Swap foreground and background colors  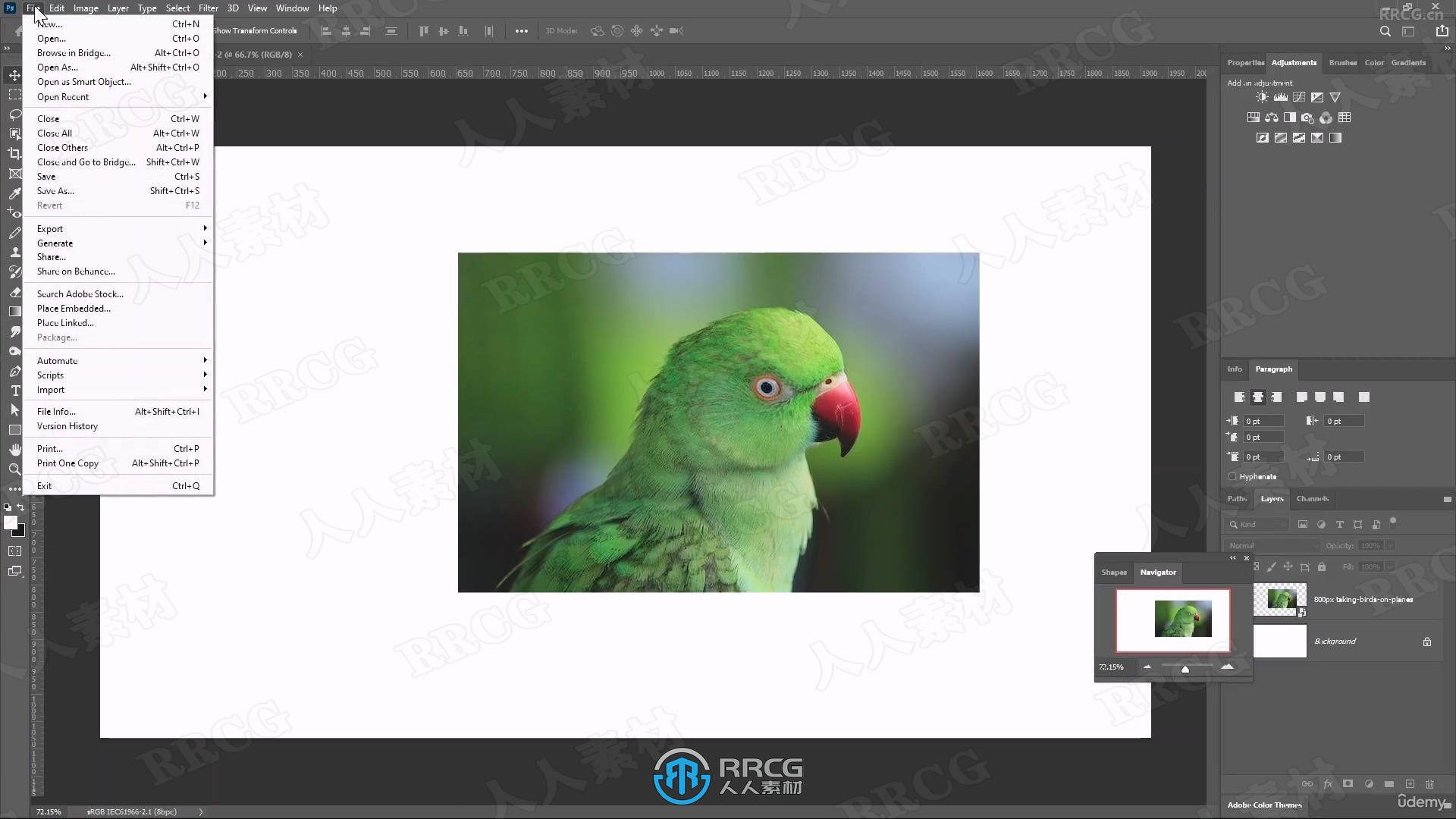(x=20, y=507)
